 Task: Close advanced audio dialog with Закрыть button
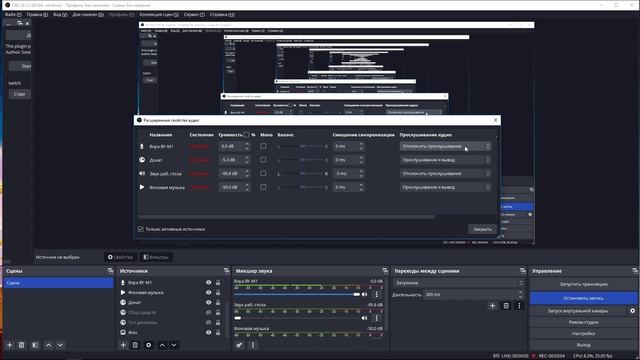482,229
